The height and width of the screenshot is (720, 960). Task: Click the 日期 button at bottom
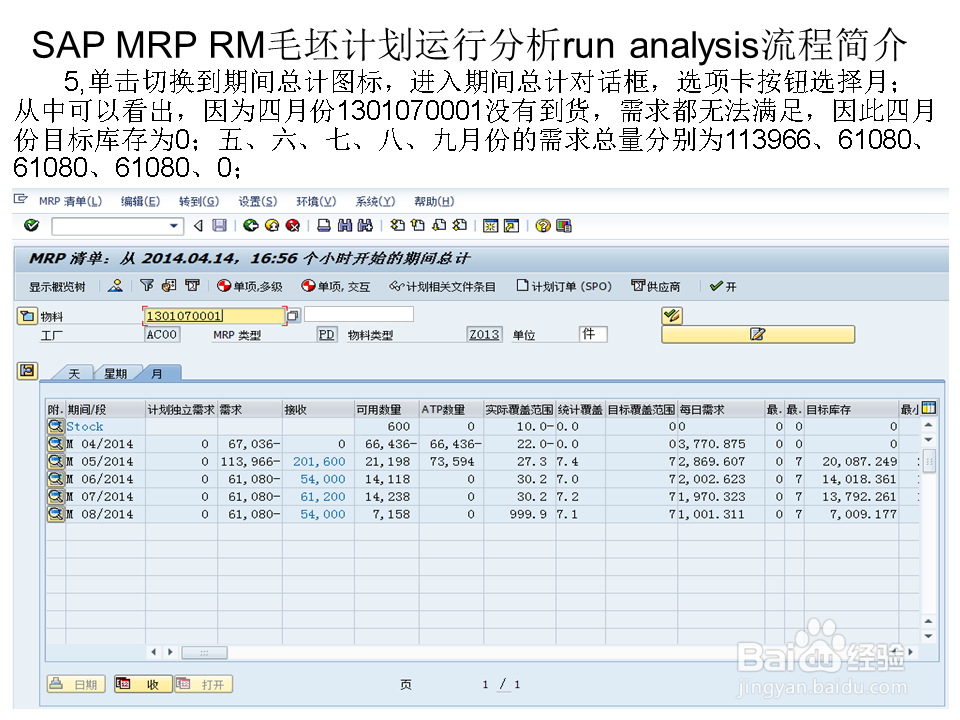(76, 684)
